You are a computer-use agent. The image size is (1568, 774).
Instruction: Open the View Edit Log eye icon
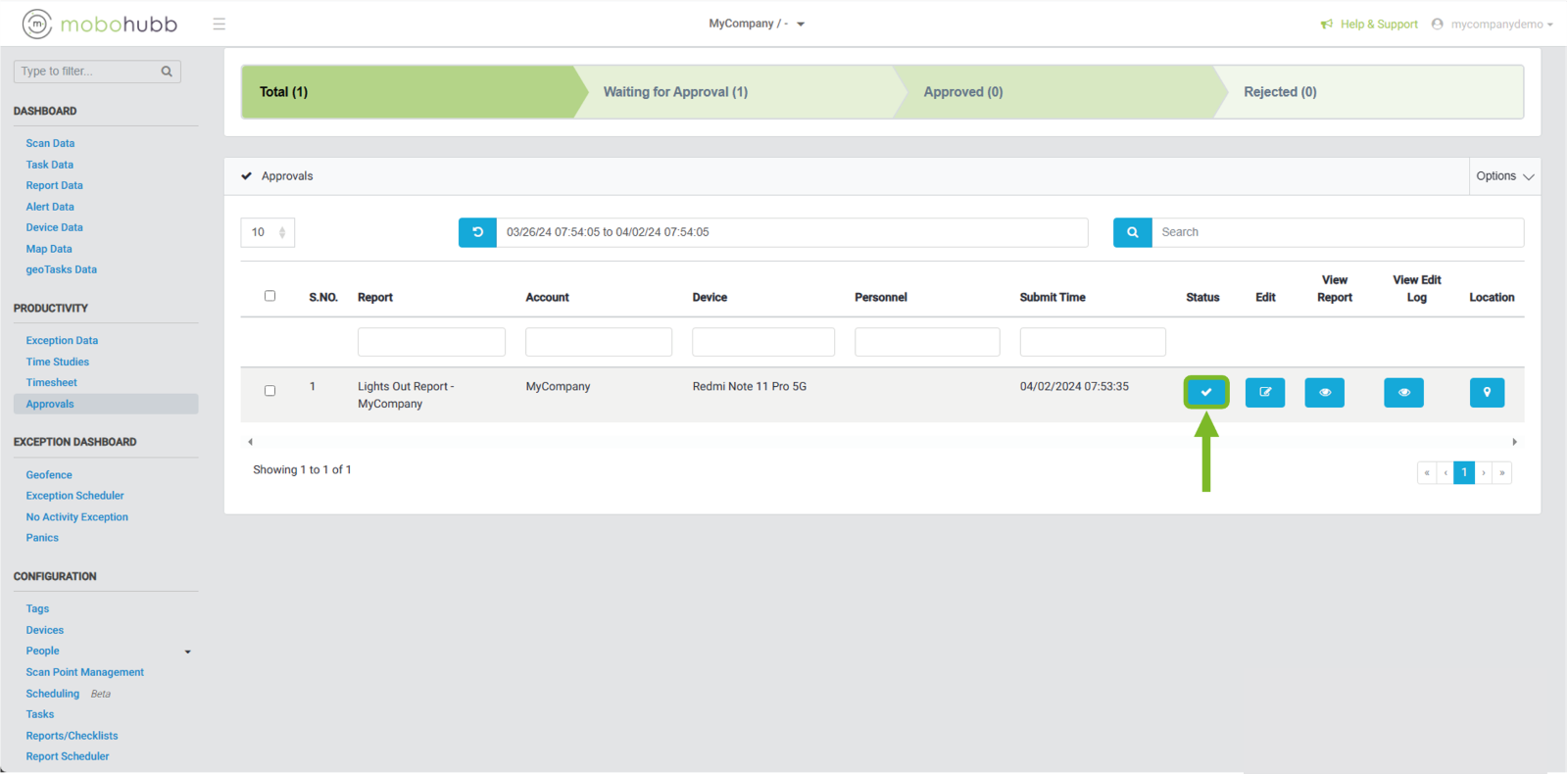tap(1403, 392)
